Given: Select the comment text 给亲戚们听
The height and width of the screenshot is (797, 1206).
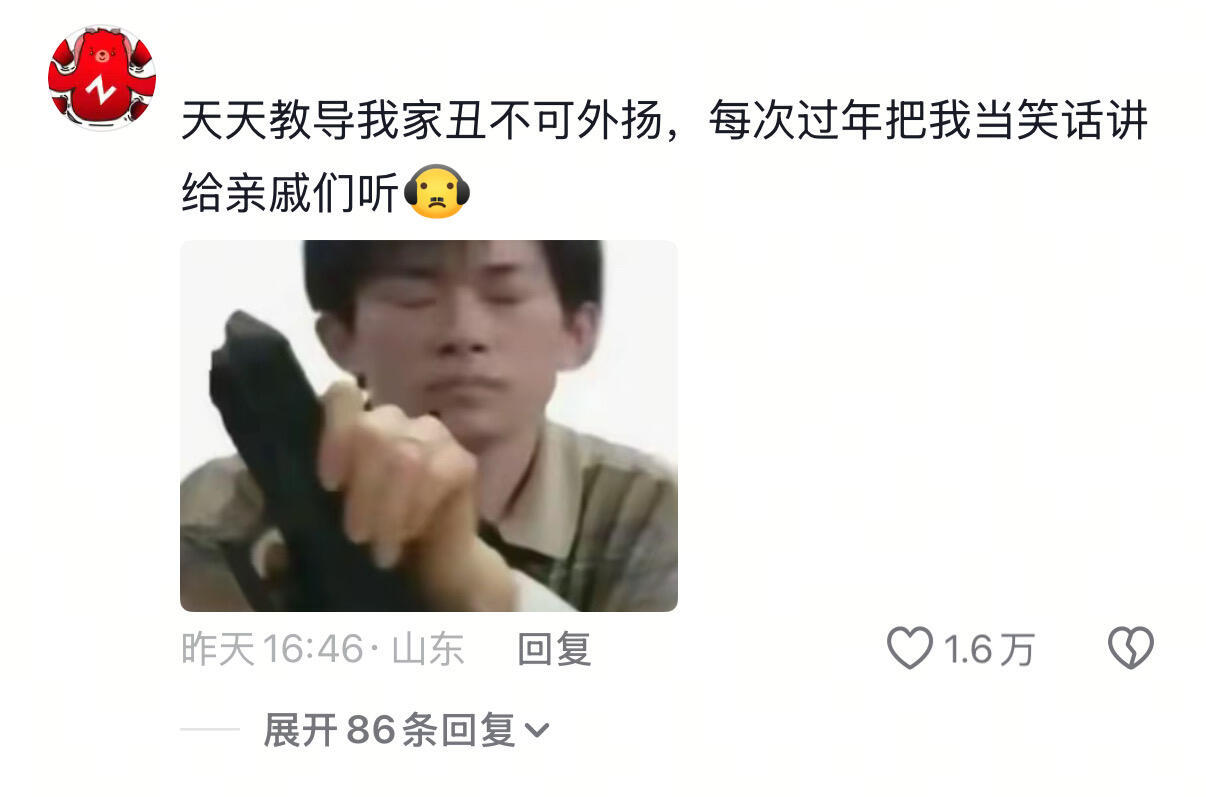Looking at the screenshot, I should click(290, 192).
